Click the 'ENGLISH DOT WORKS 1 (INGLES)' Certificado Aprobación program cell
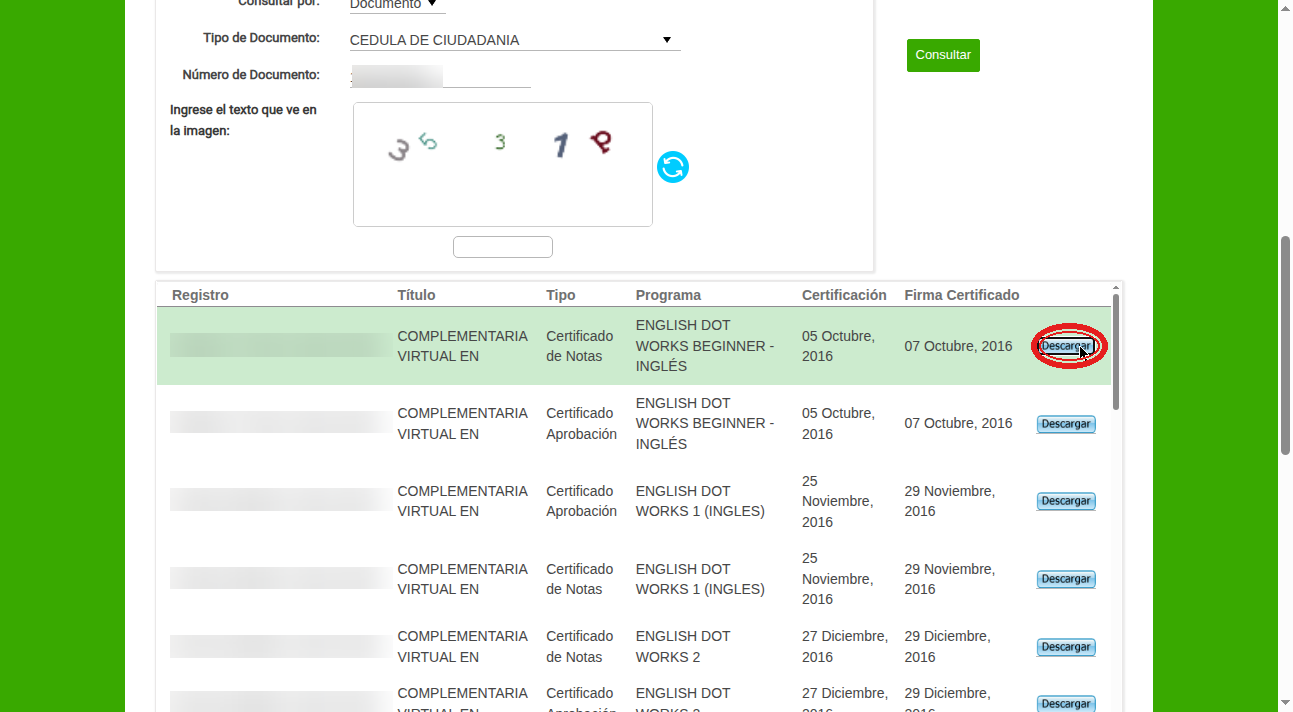 click(x=700, y=501)
